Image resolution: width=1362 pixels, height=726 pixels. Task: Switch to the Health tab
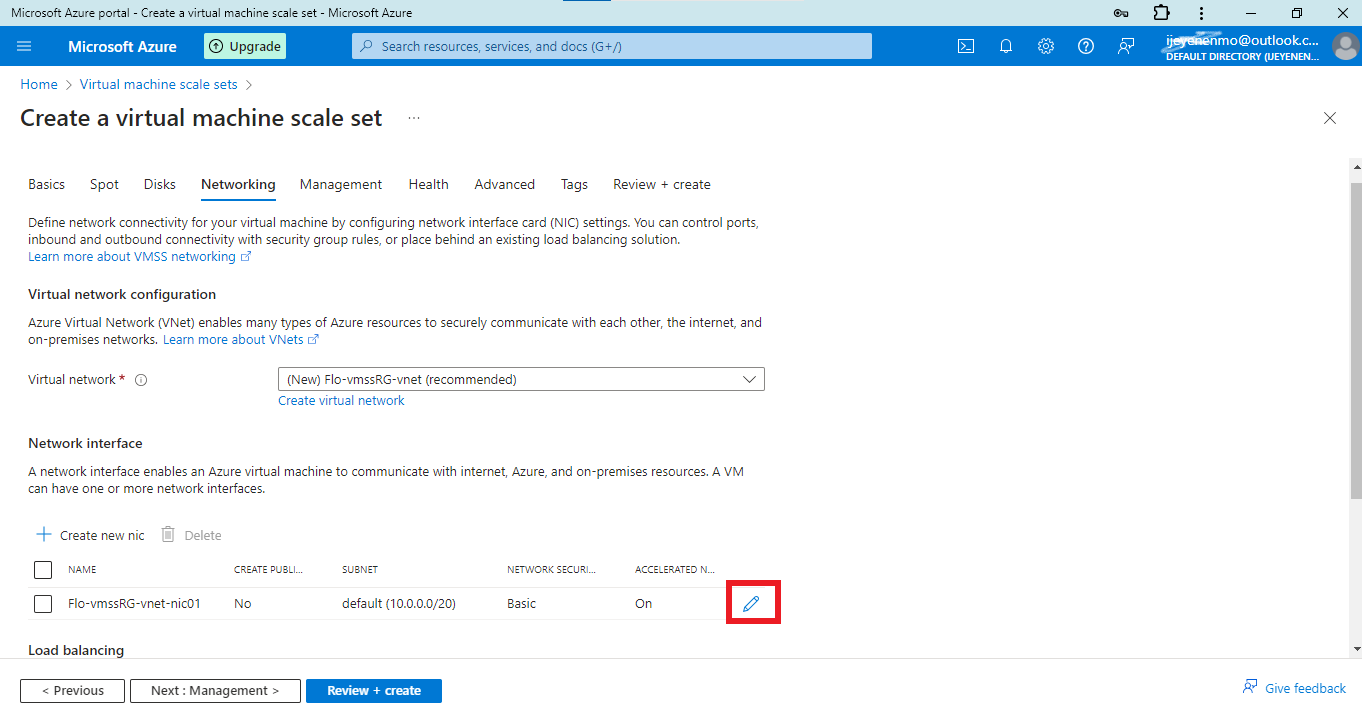[x=428, y=184]
